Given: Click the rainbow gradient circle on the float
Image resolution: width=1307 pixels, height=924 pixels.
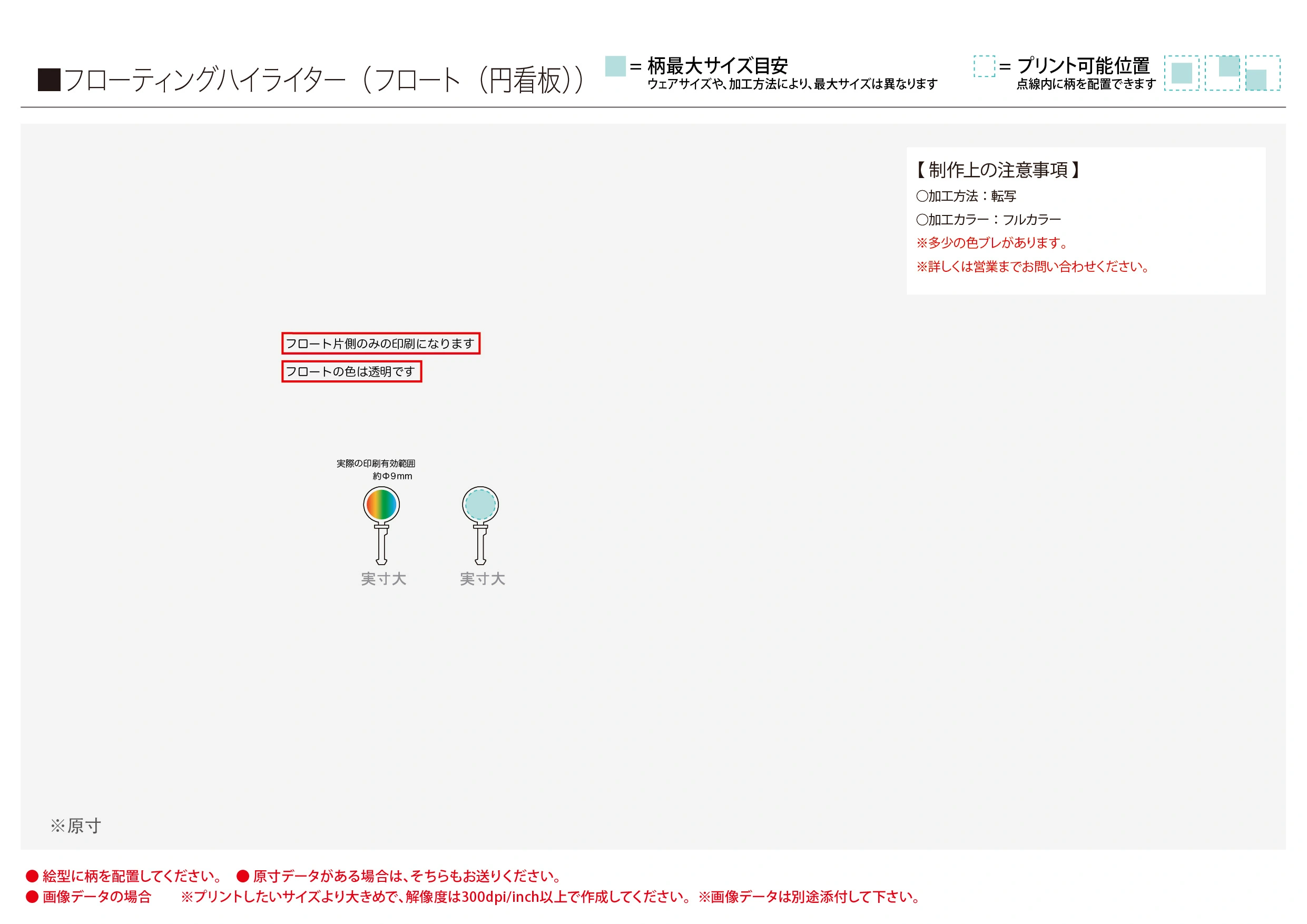Looking at the screenshot, I should (381, 505).
